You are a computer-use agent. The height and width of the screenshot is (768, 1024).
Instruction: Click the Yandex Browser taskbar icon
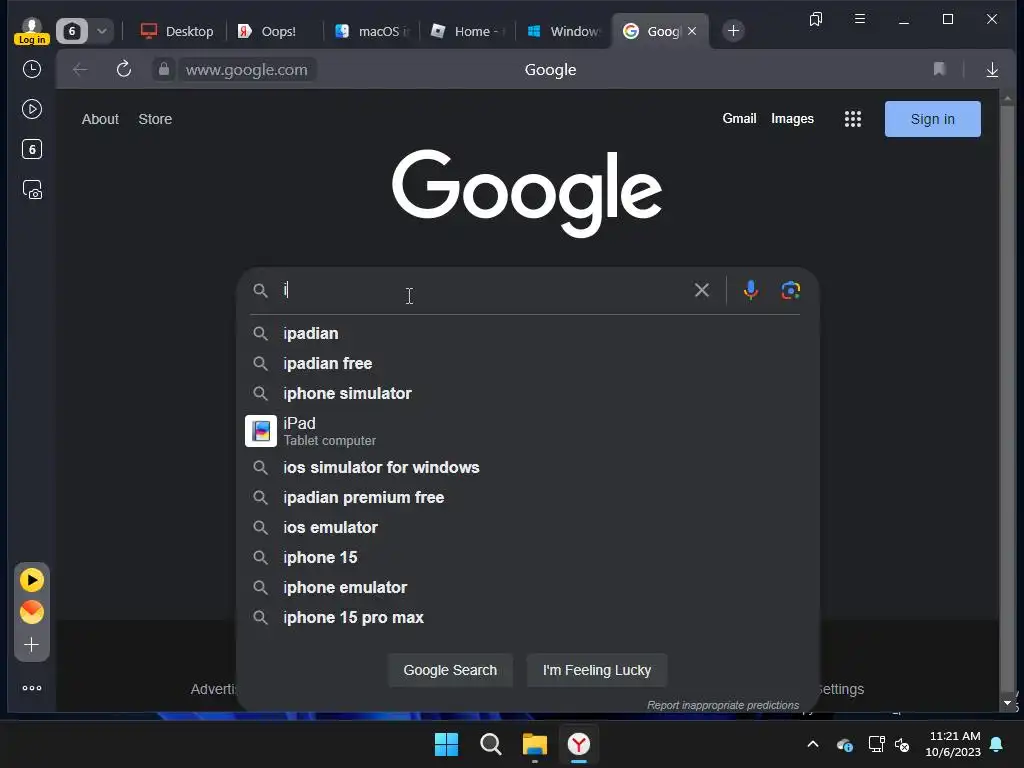pyautogui.click(x=579, y=744)
